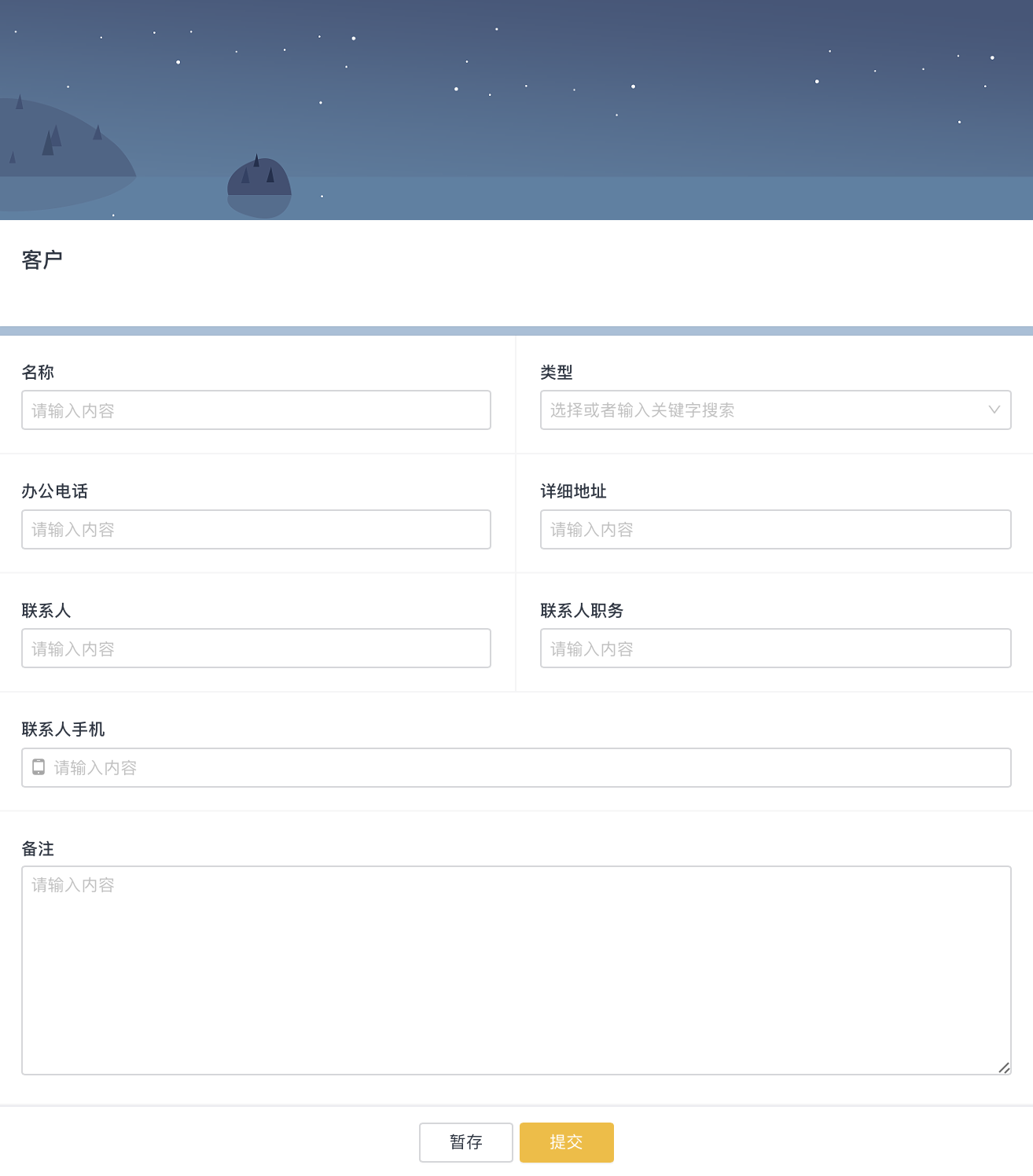Screen dimensions: 1033x1176
Task: Submit the form with 提交
Action: pyautogui.click(x=567, y=1142)
